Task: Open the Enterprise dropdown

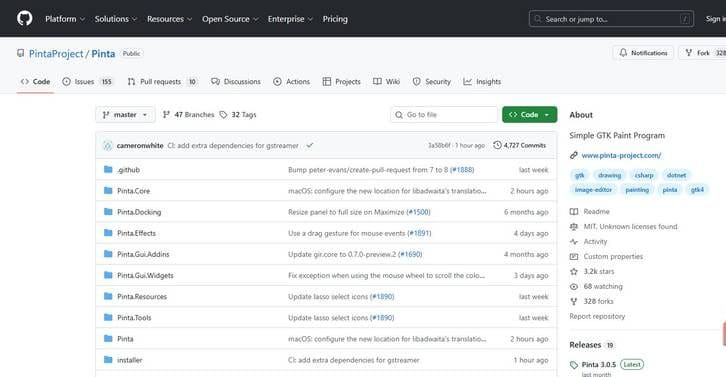Action: [x=290, y=19]
